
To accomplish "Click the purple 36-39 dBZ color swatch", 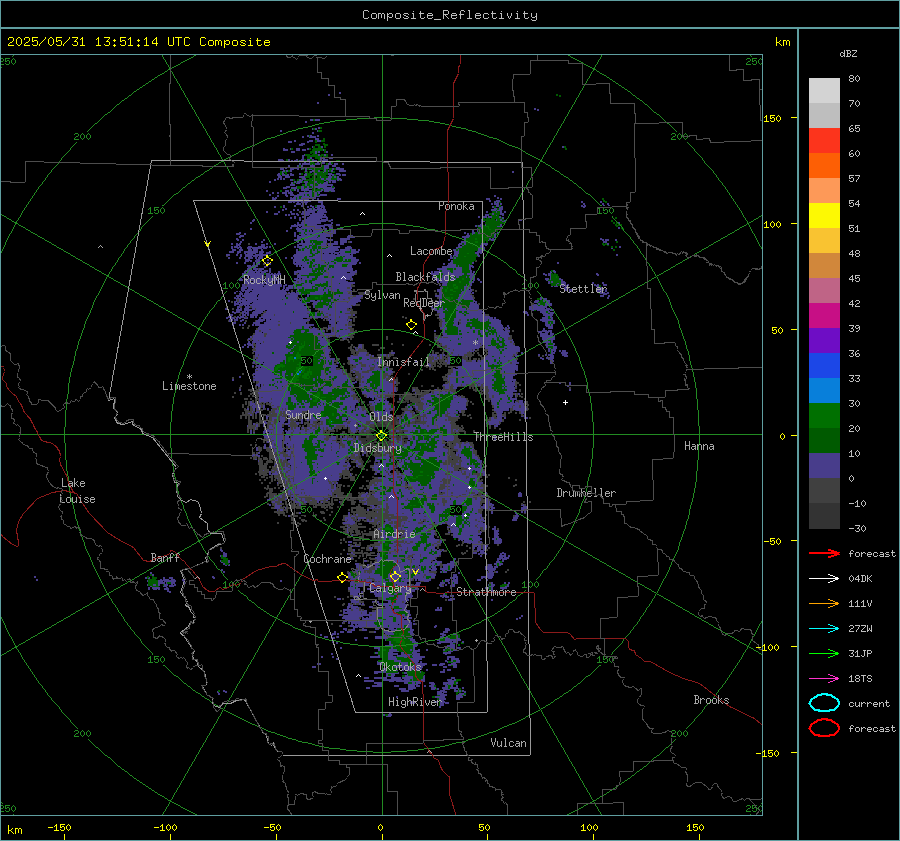I will (824, 340).
